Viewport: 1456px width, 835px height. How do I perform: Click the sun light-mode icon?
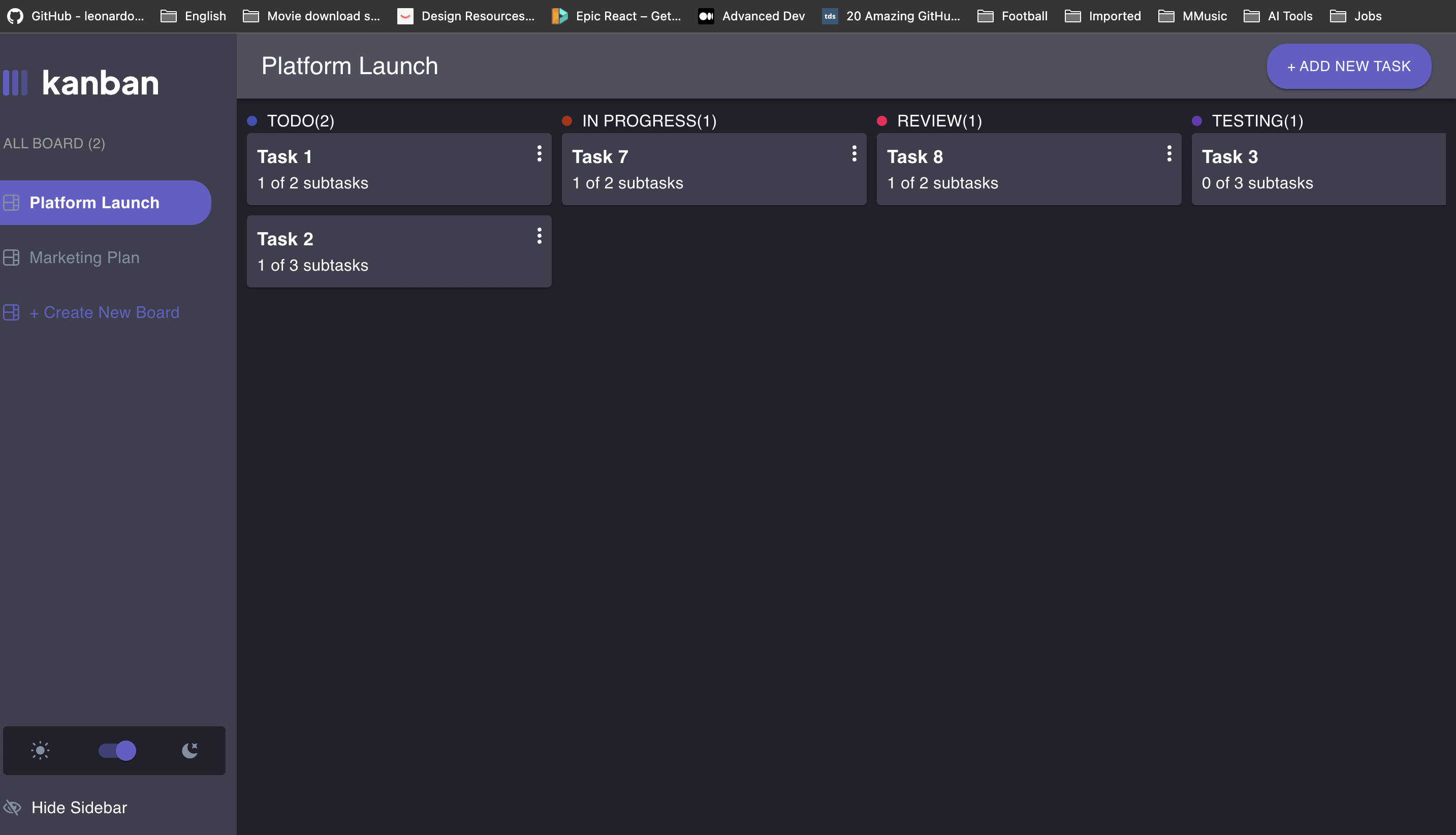coord(40,750)
